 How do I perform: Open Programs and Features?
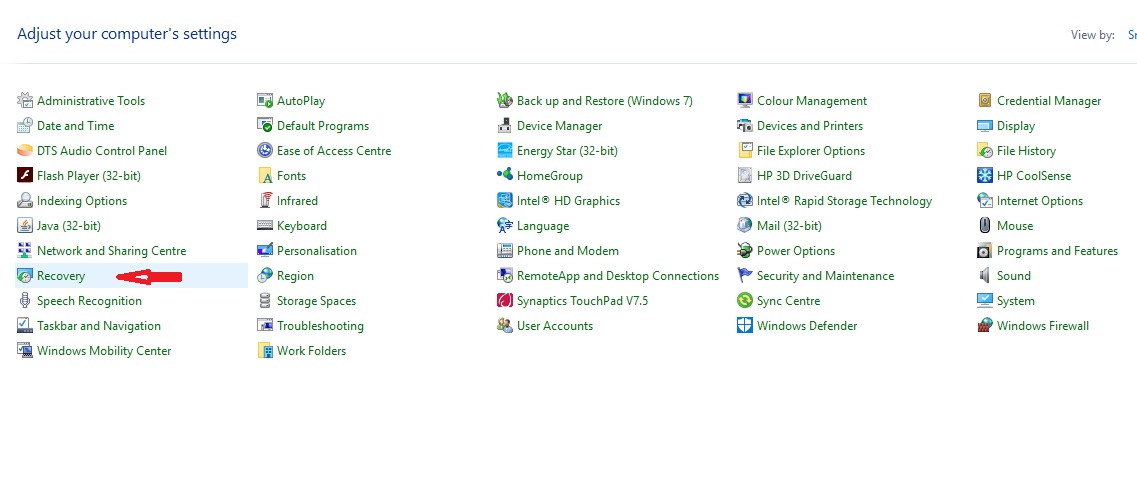[x=1057, y=251]
